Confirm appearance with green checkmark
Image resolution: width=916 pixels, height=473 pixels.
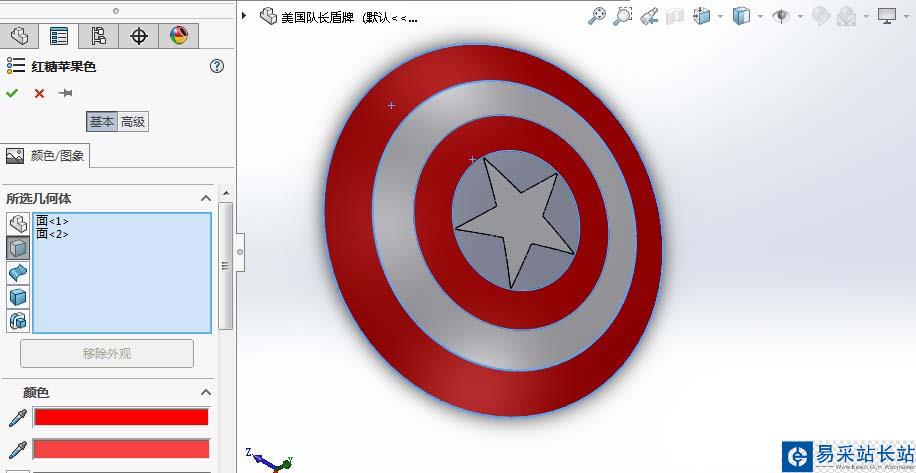tap(12, 93)
